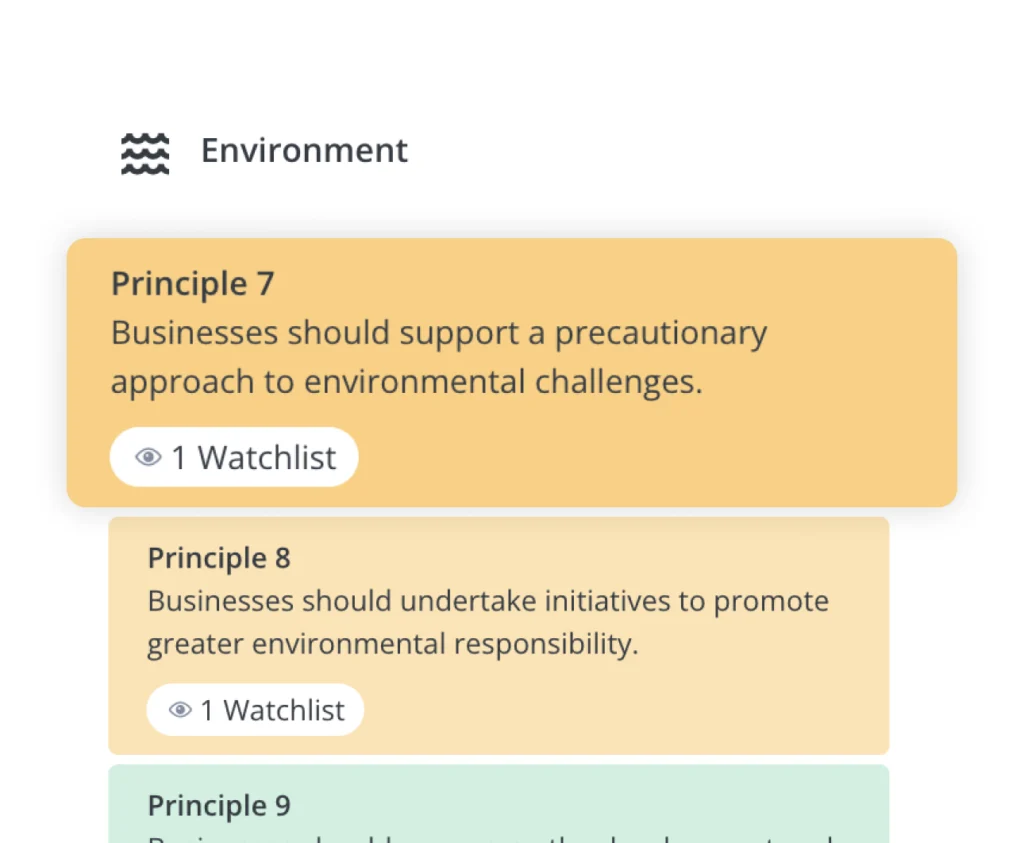Click 'Businesses should undertake initiatives' text line
1024x843 pixels.
(x=487, y=602)
